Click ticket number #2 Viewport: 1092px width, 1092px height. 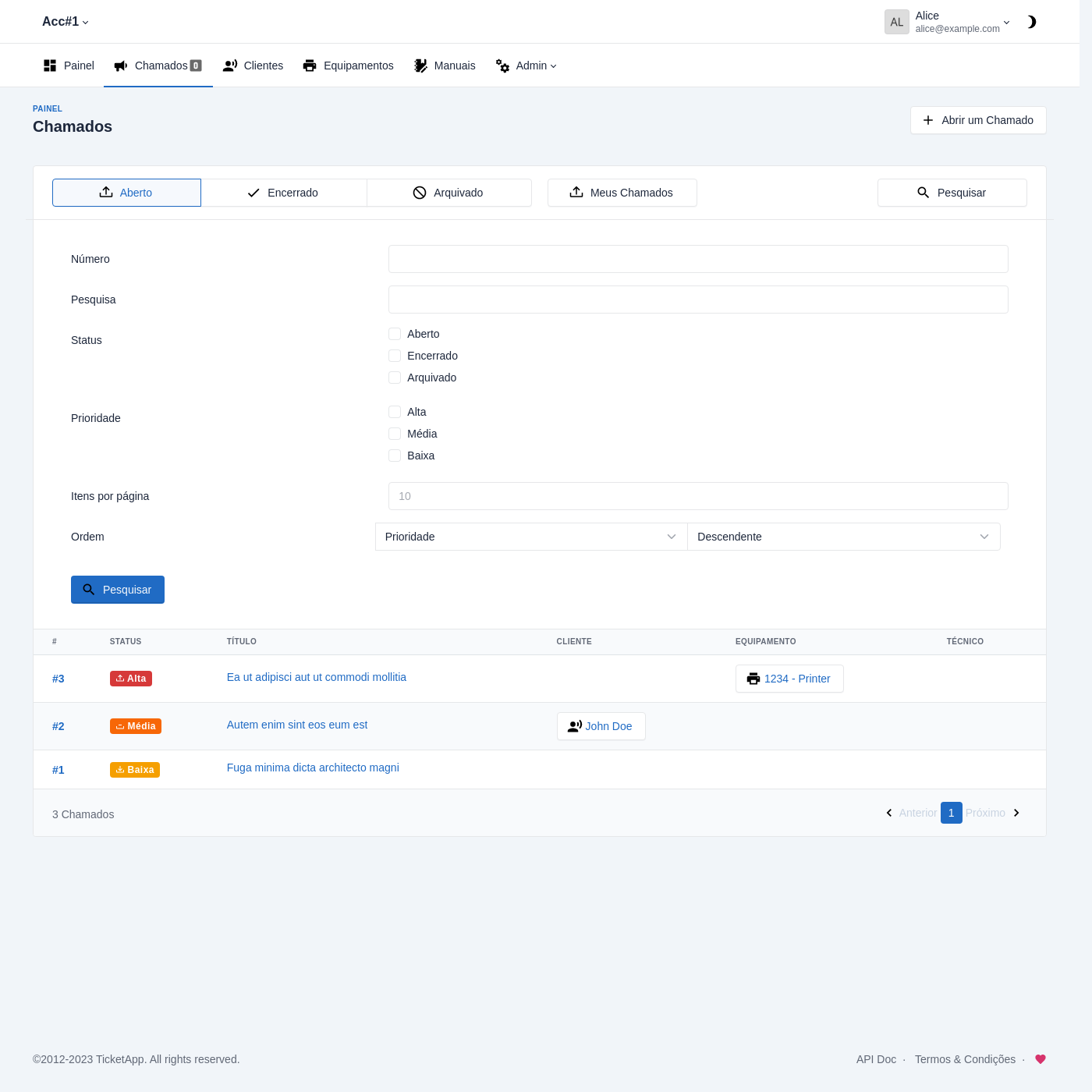[58, 726]
